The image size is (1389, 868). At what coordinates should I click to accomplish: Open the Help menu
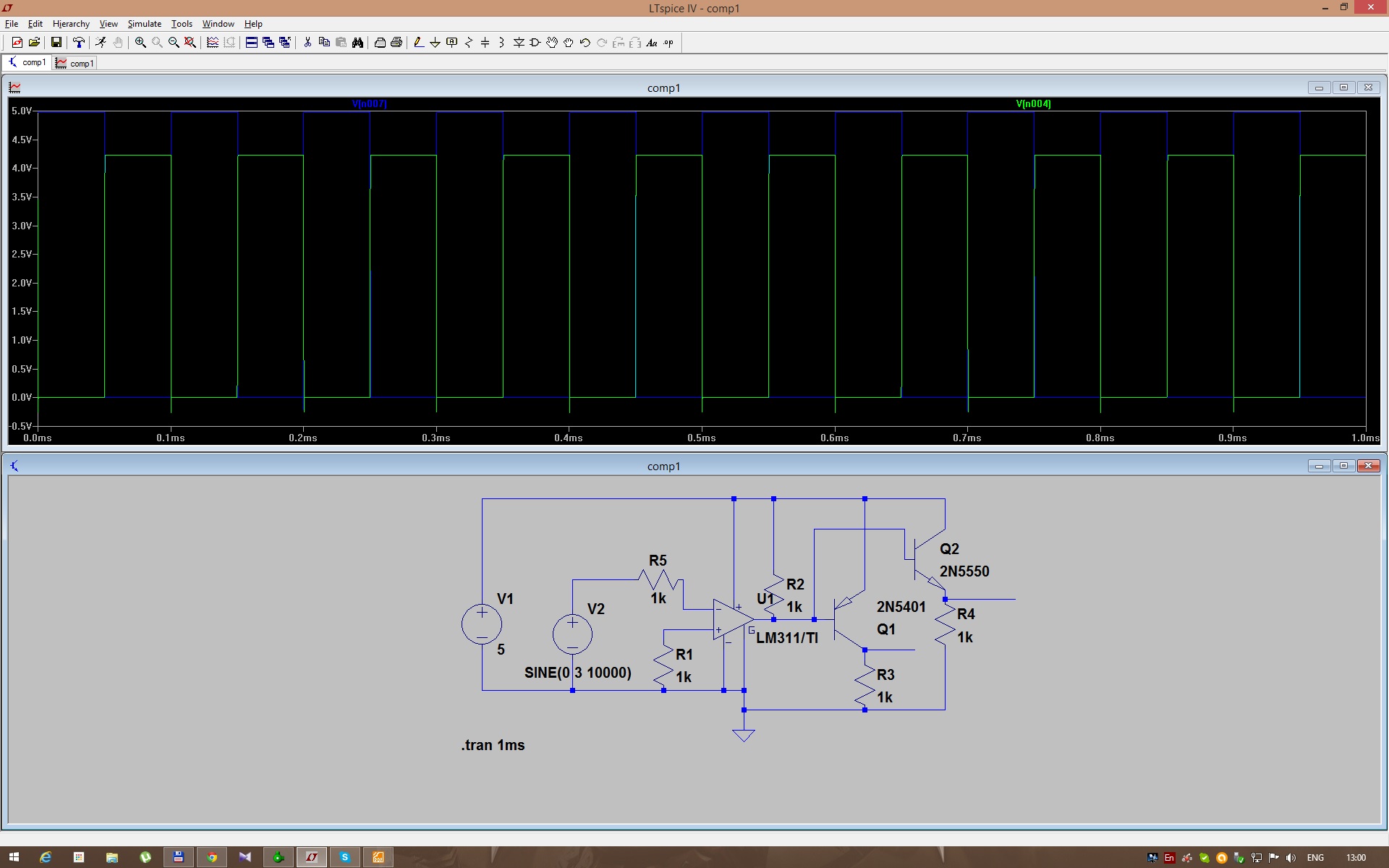tap(253, 24)
